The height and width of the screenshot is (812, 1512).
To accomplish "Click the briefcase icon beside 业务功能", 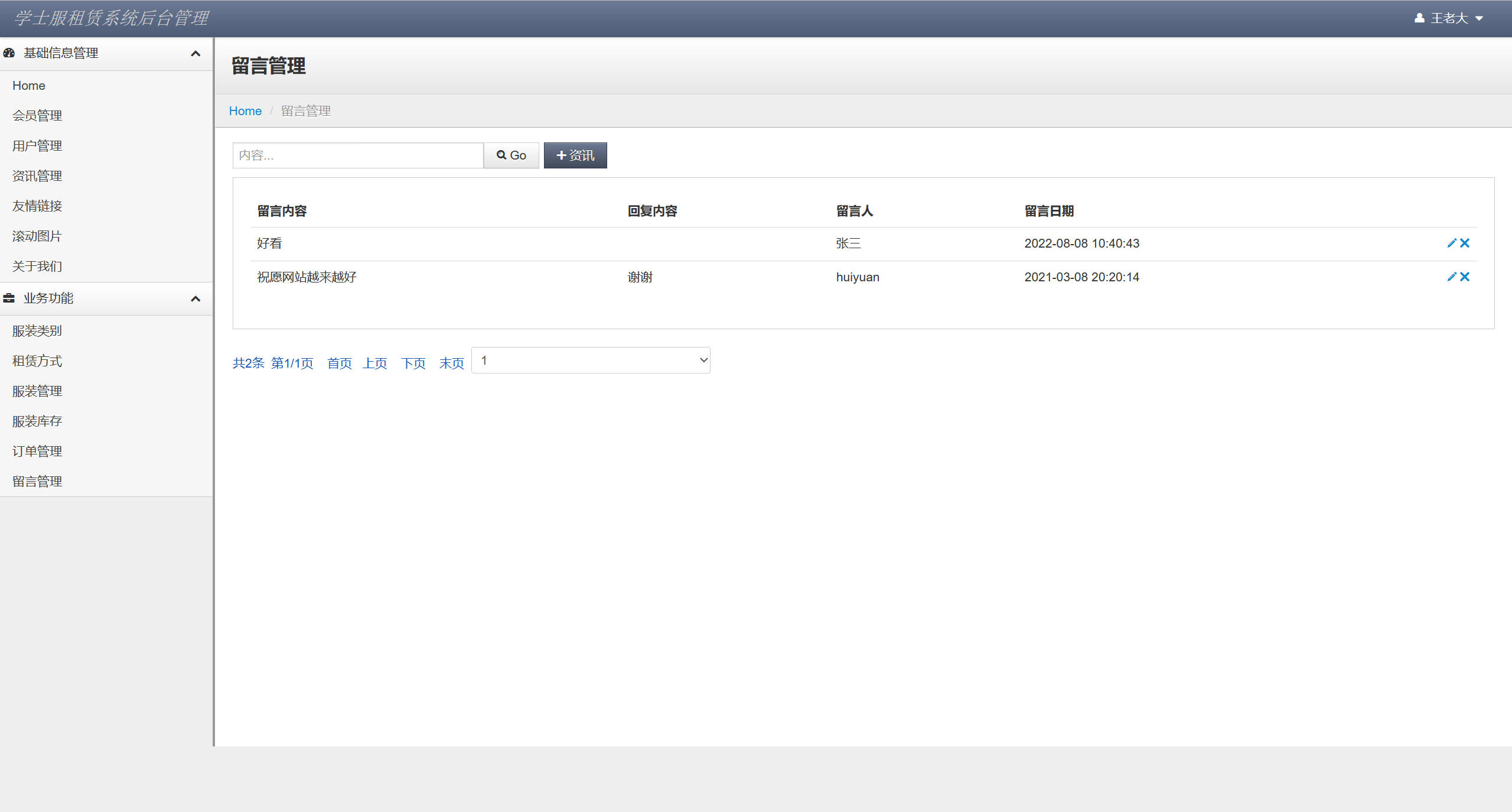I will point(9,298).
